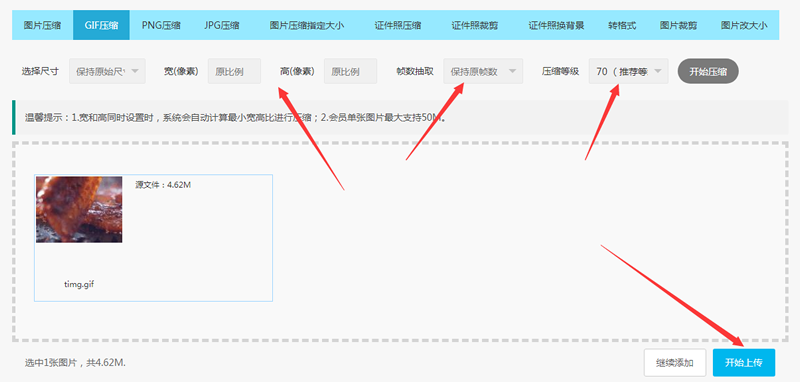Select the timg.gif thumbnail image
The width and height of the screenshot is (800, 382).
pyautogui.click(x=79, y=210)
